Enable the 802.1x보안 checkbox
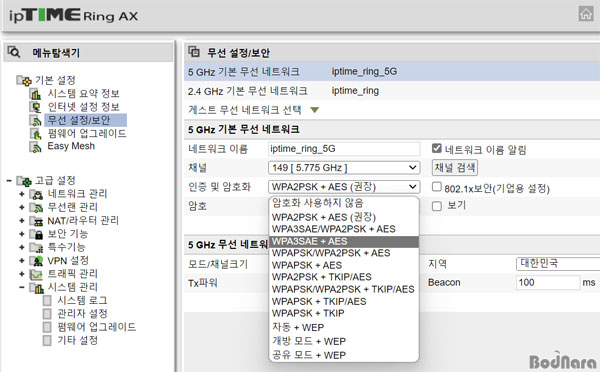 click(x=437, y=186)
